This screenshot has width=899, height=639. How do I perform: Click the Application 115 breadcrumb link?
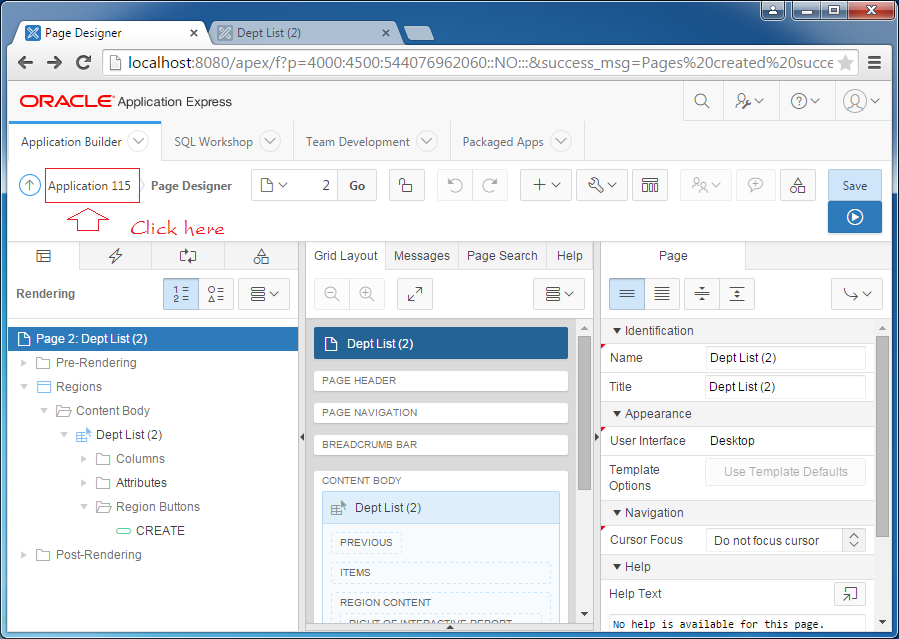89,186
